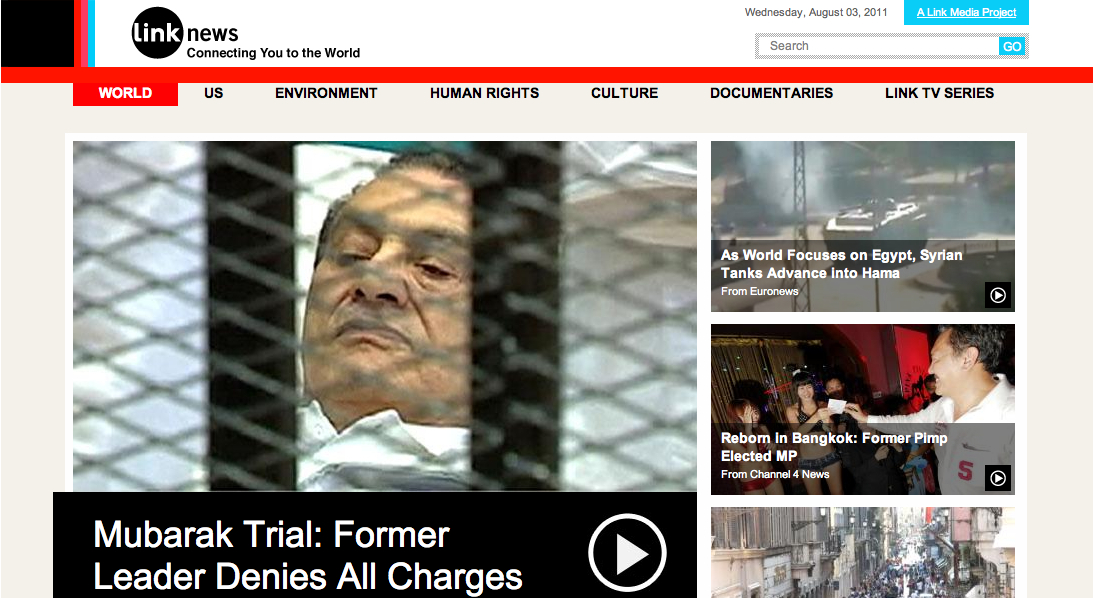Play the Bangkok Former Pimp video
Viewport: 1094px width, 598px height.
tap(998, 478)
